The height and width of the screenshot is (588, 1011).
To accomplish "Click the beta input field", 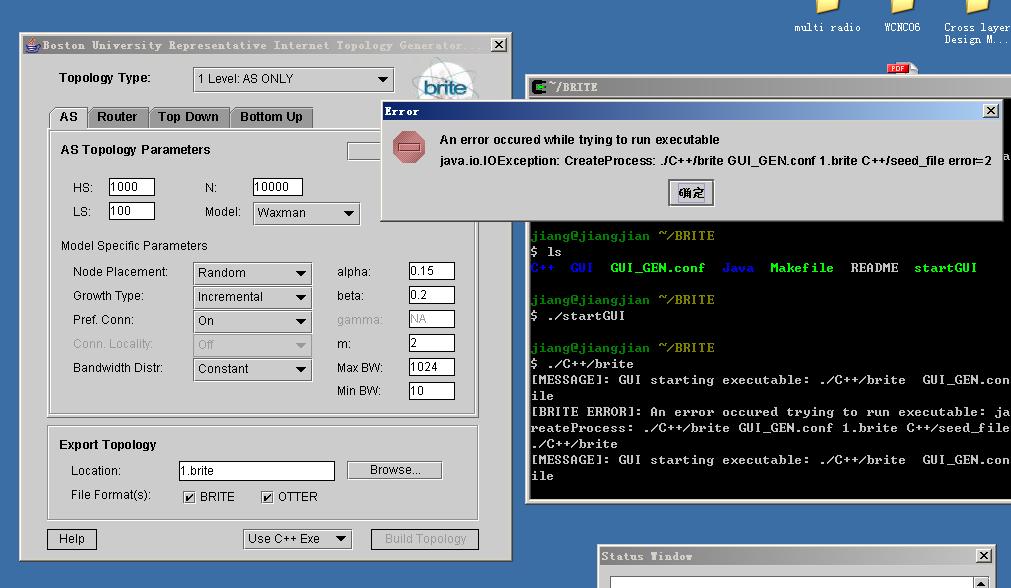I will click(x=431, y=295).
